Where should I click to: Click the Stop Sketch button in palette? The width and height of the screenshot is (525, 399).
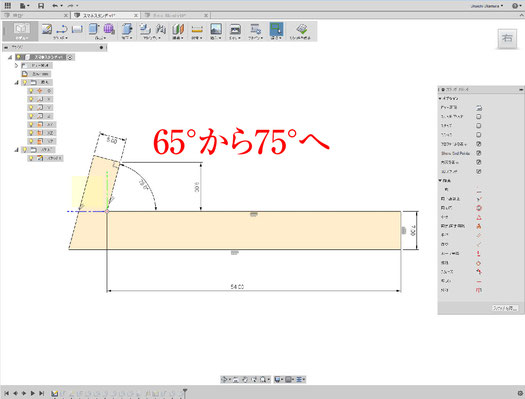(x=505, y=308)
